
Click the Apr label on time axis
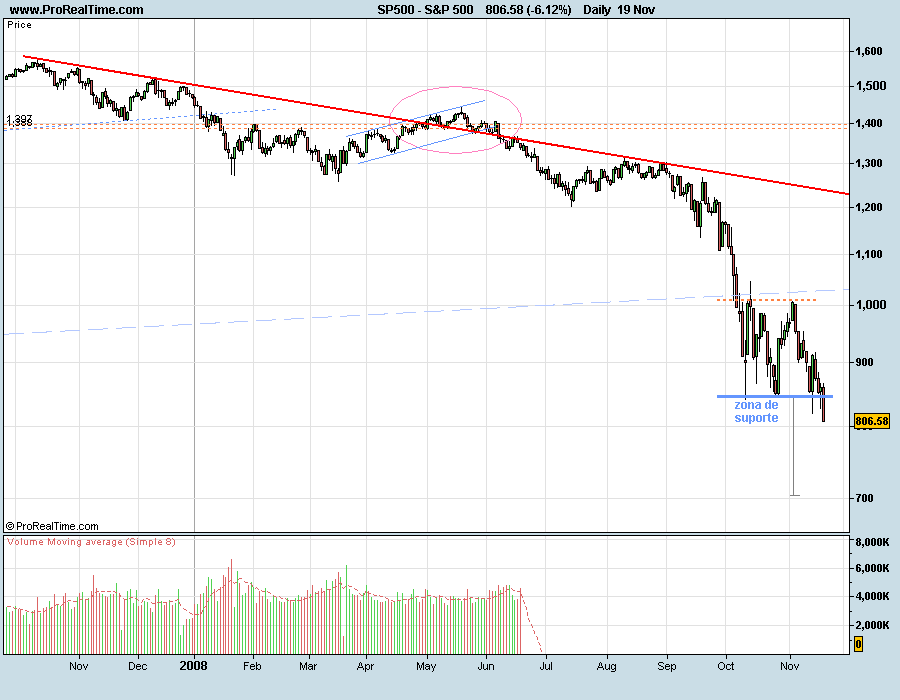365,666
